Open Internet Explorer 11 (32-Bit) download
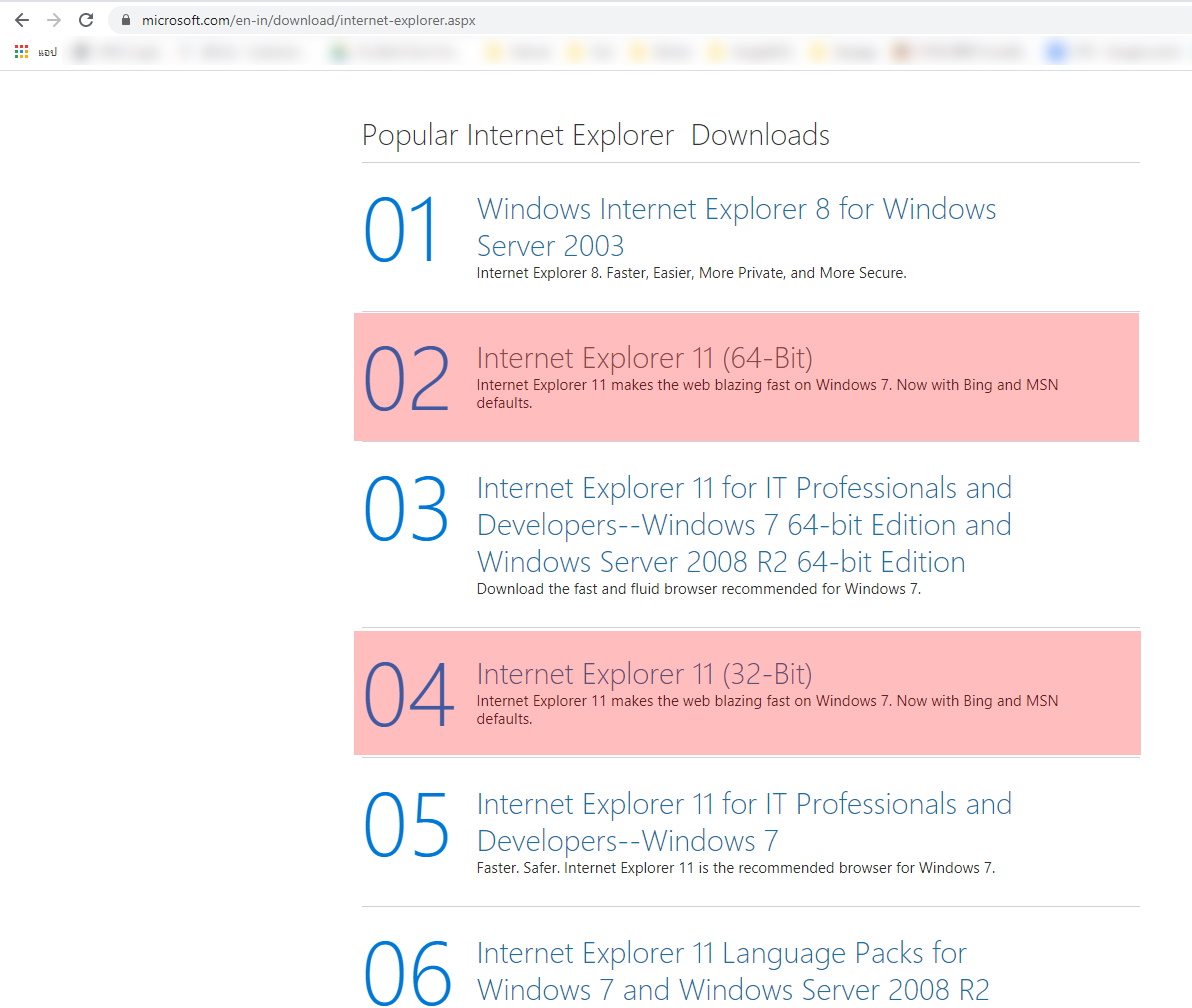1192x1008 pixels. click(644, 673)
